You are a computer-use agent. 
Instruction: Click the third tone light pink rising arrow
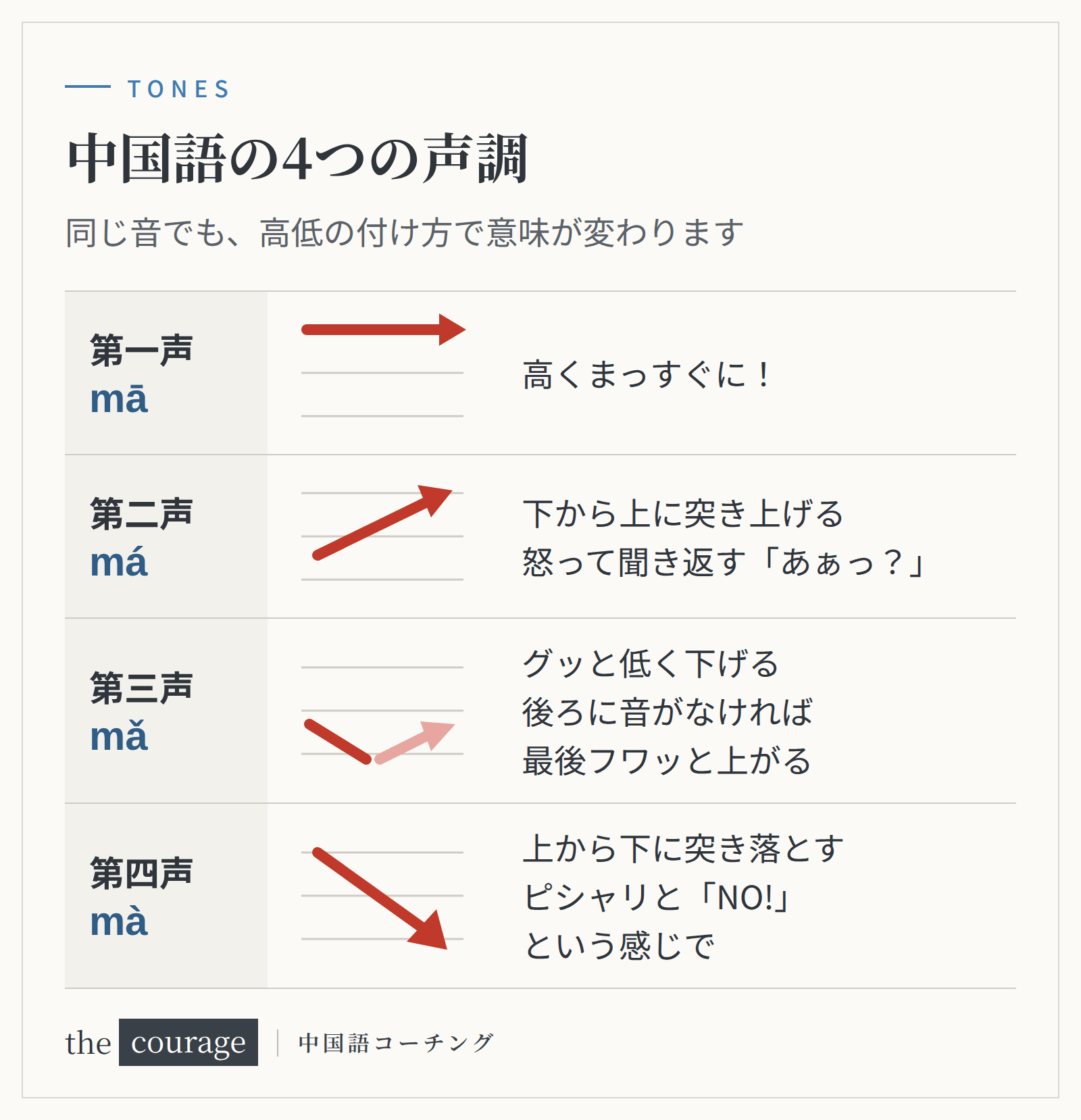[415, 743]
